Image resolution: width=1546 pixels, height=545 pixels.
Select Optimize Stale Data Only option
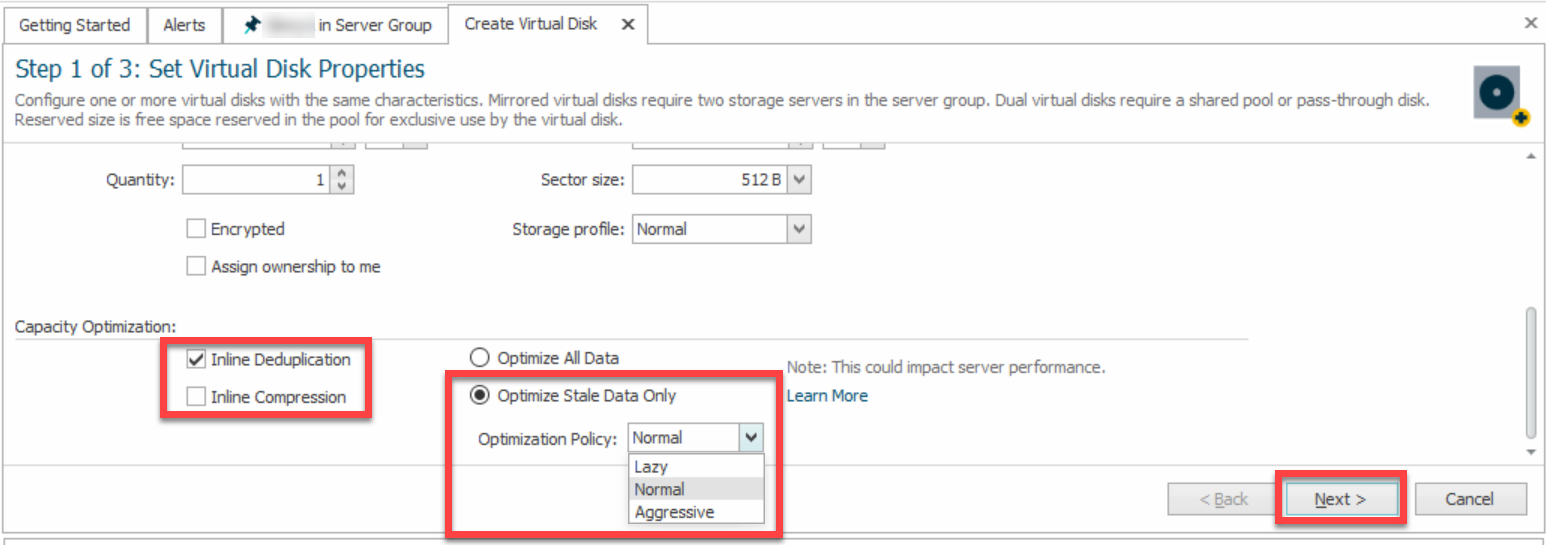point(480,396)
